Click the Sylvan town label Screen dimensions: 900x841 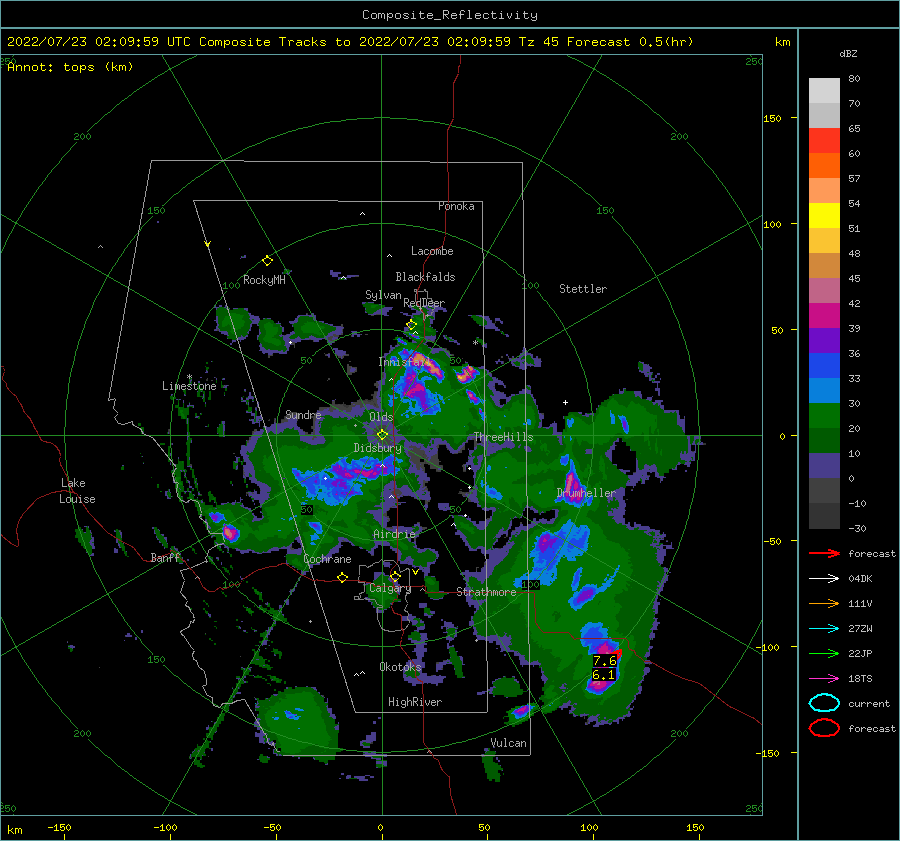tap(383, 295)
